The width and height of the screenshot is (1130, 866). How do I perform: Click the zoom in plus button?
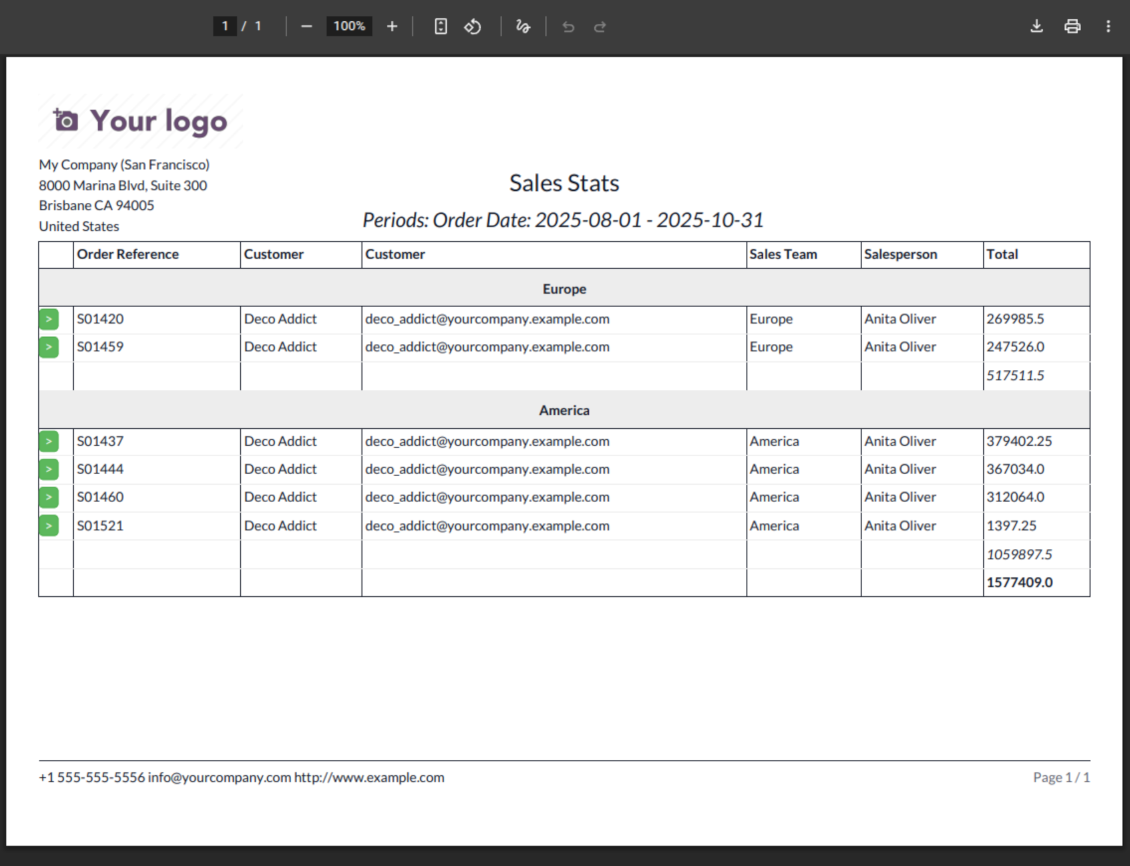(392, 26)
